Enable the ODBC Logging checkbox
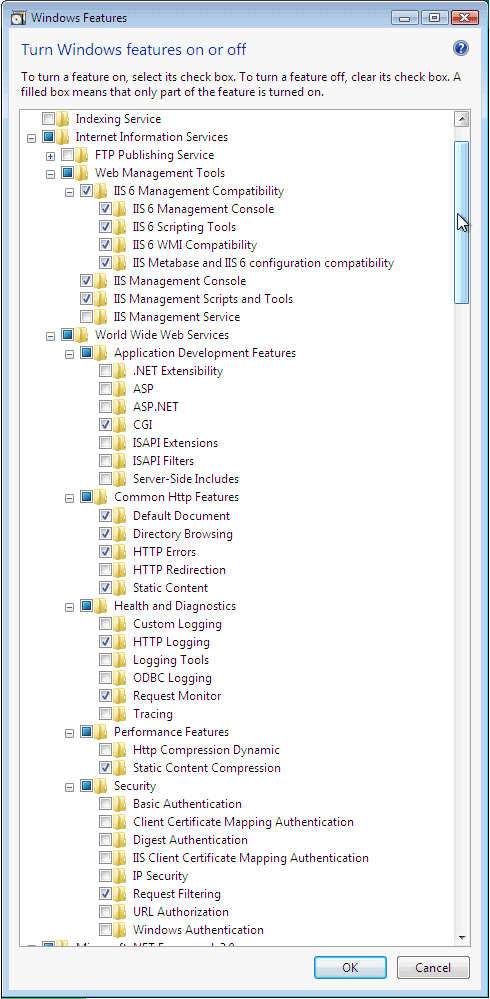This screenshot has height=999, width=490. [105, 678]
